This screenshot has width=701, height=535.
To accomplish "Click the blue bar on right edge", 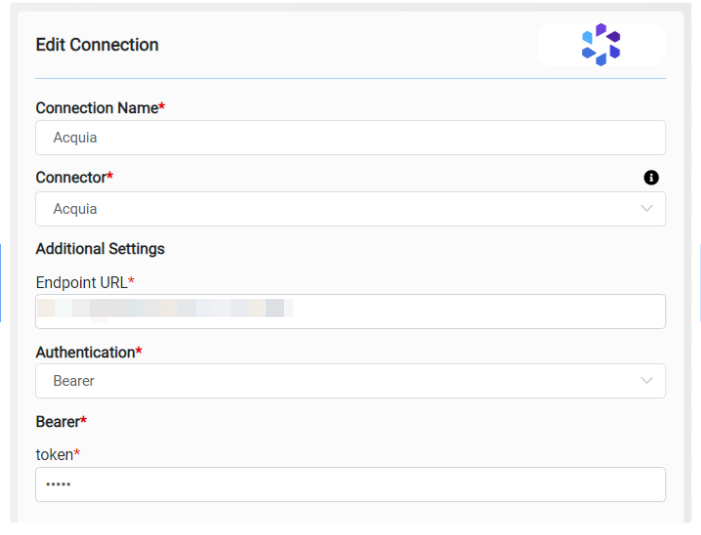I will (x=699, y=282).
